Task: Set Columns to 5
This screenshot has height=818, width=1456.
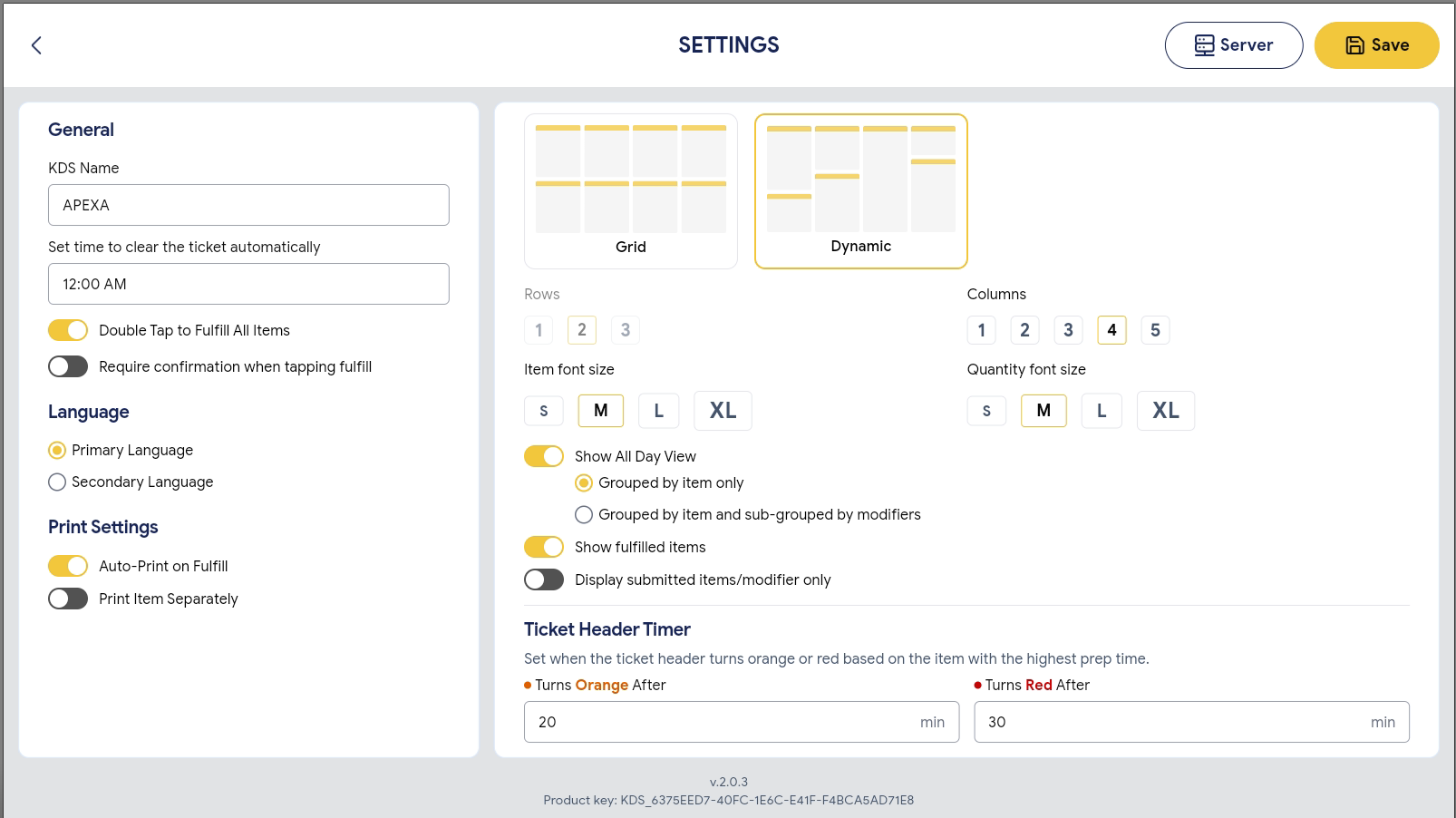Action: coord(1155,330)
